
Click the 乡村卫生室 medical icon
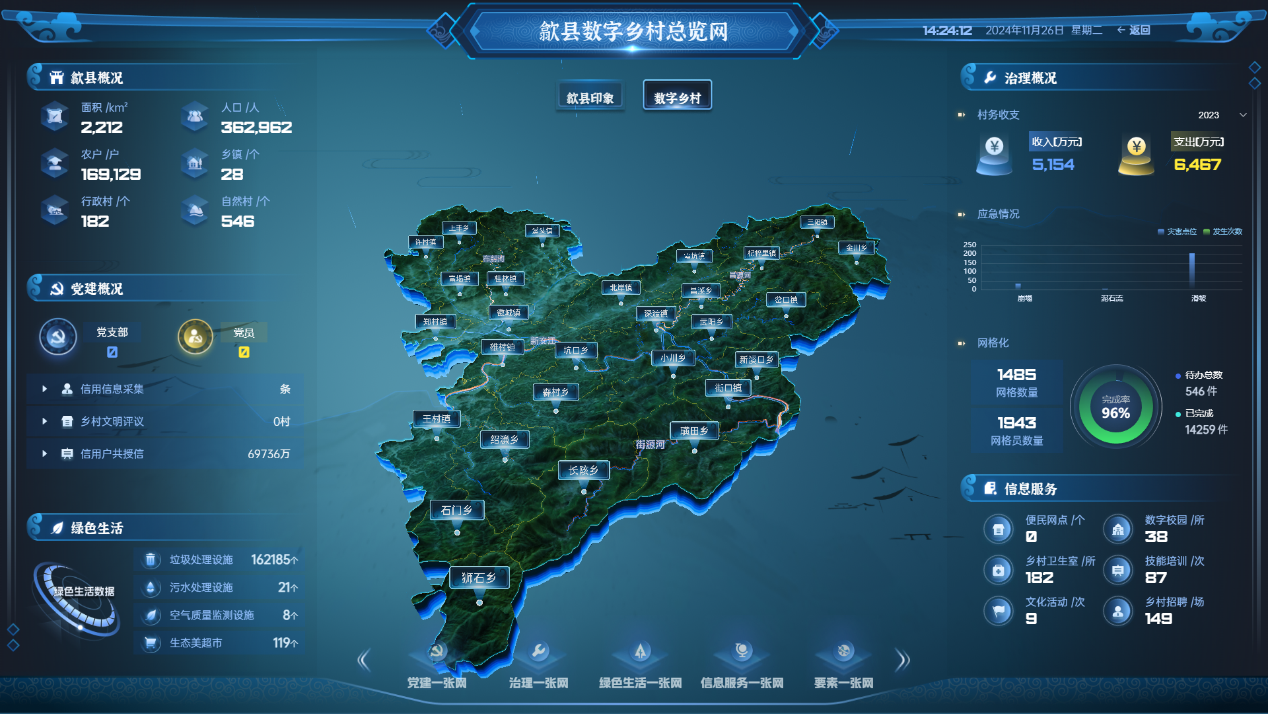point(997,570)
